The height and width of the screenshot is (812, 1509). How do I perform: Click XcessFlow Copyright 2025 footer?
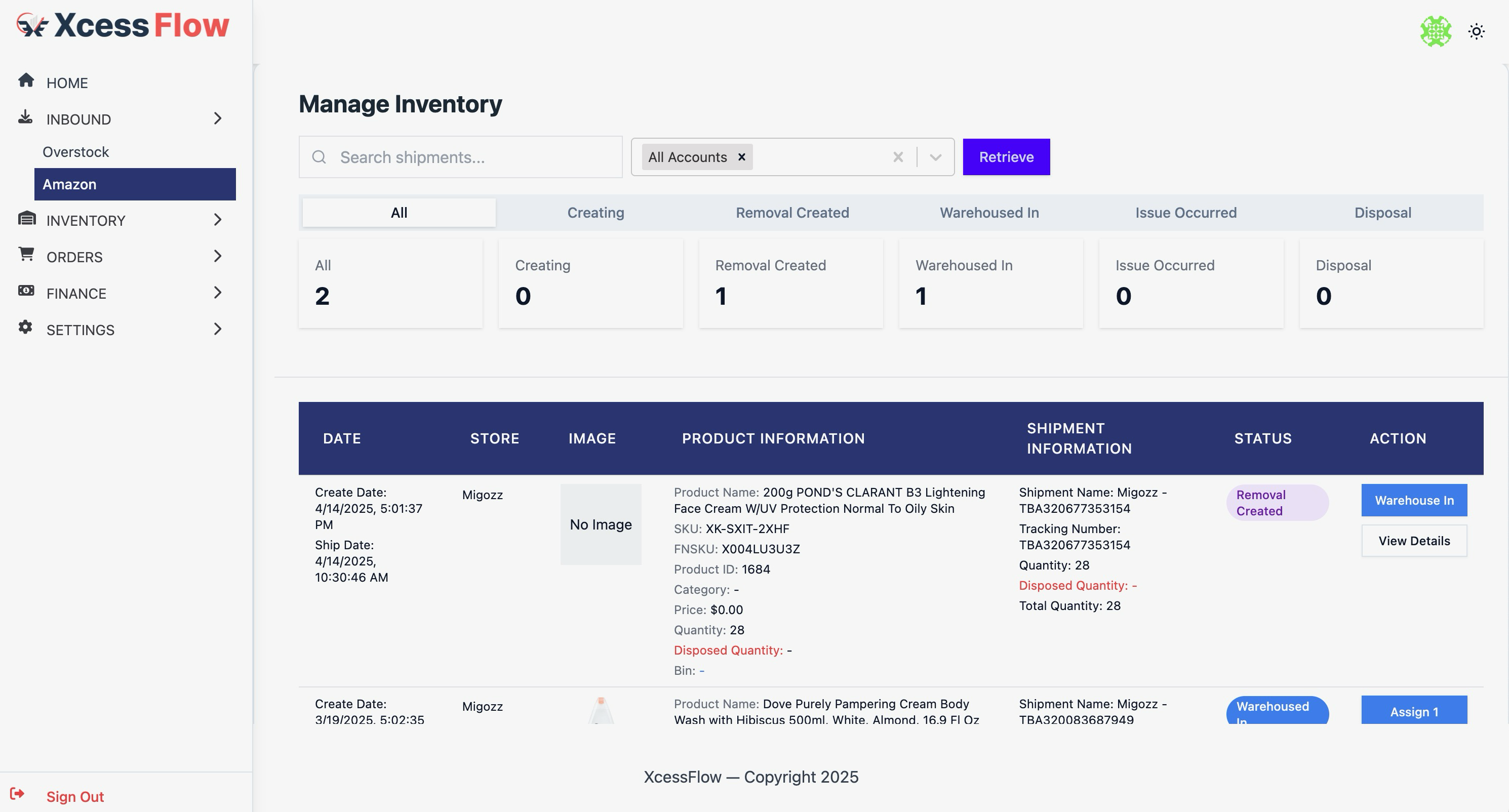[x=751, y=777]
